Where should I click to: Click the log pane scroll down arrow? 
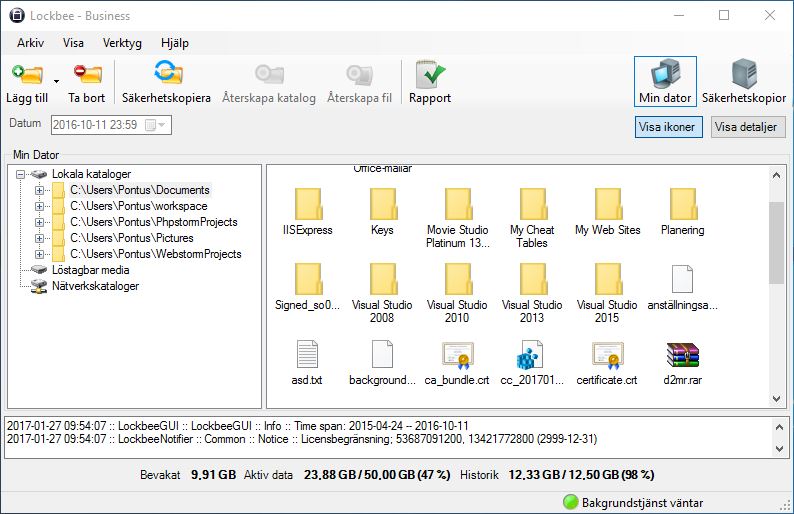point(779,449)
